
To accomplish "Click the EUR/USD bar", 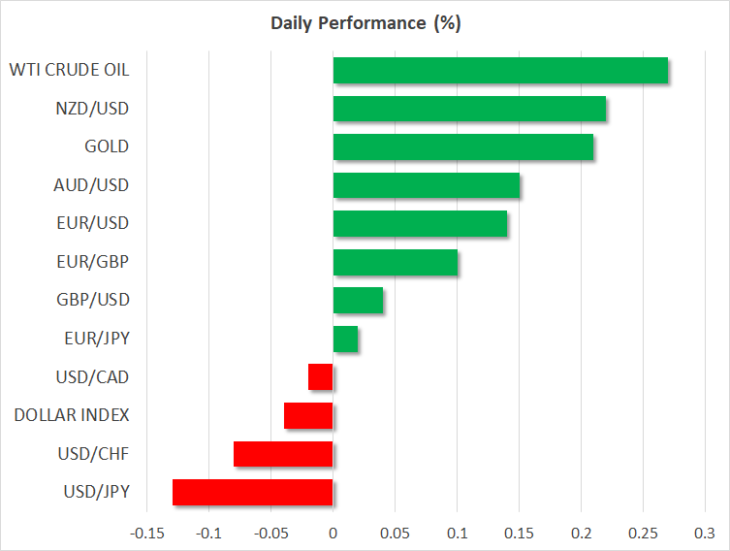I will coord(420,223).
